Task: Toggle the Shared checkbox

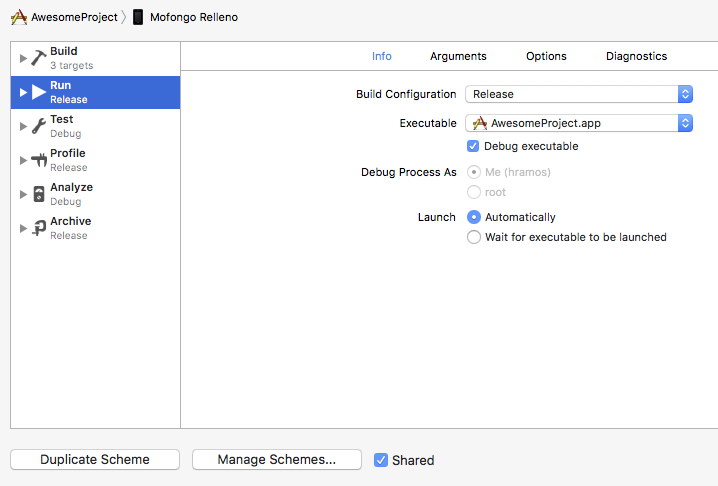Action: 381,460
